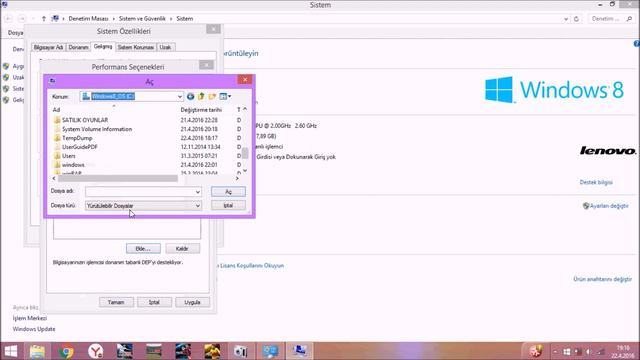Click İptal in Performans Seçenekleri dialog
This screenshot has width=640, height=360.
coord(154,302)
